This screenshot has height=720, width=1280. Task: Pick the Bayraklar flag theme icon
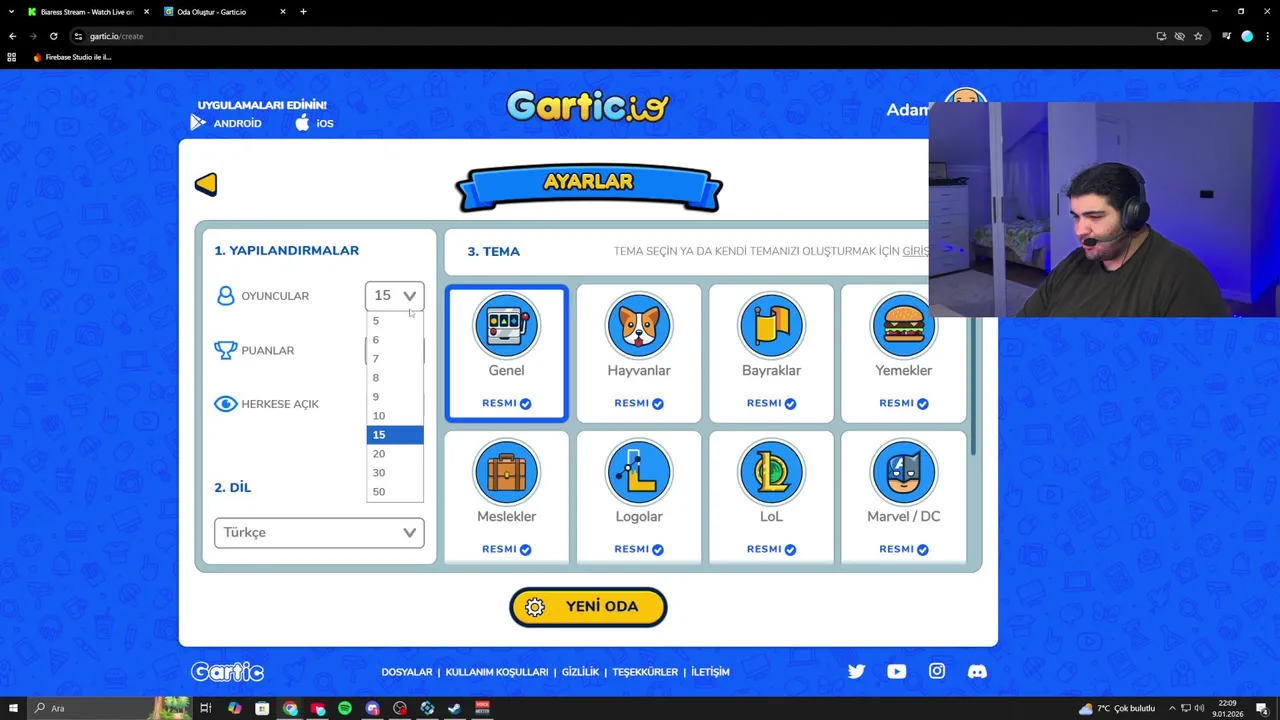pos(771,325)
